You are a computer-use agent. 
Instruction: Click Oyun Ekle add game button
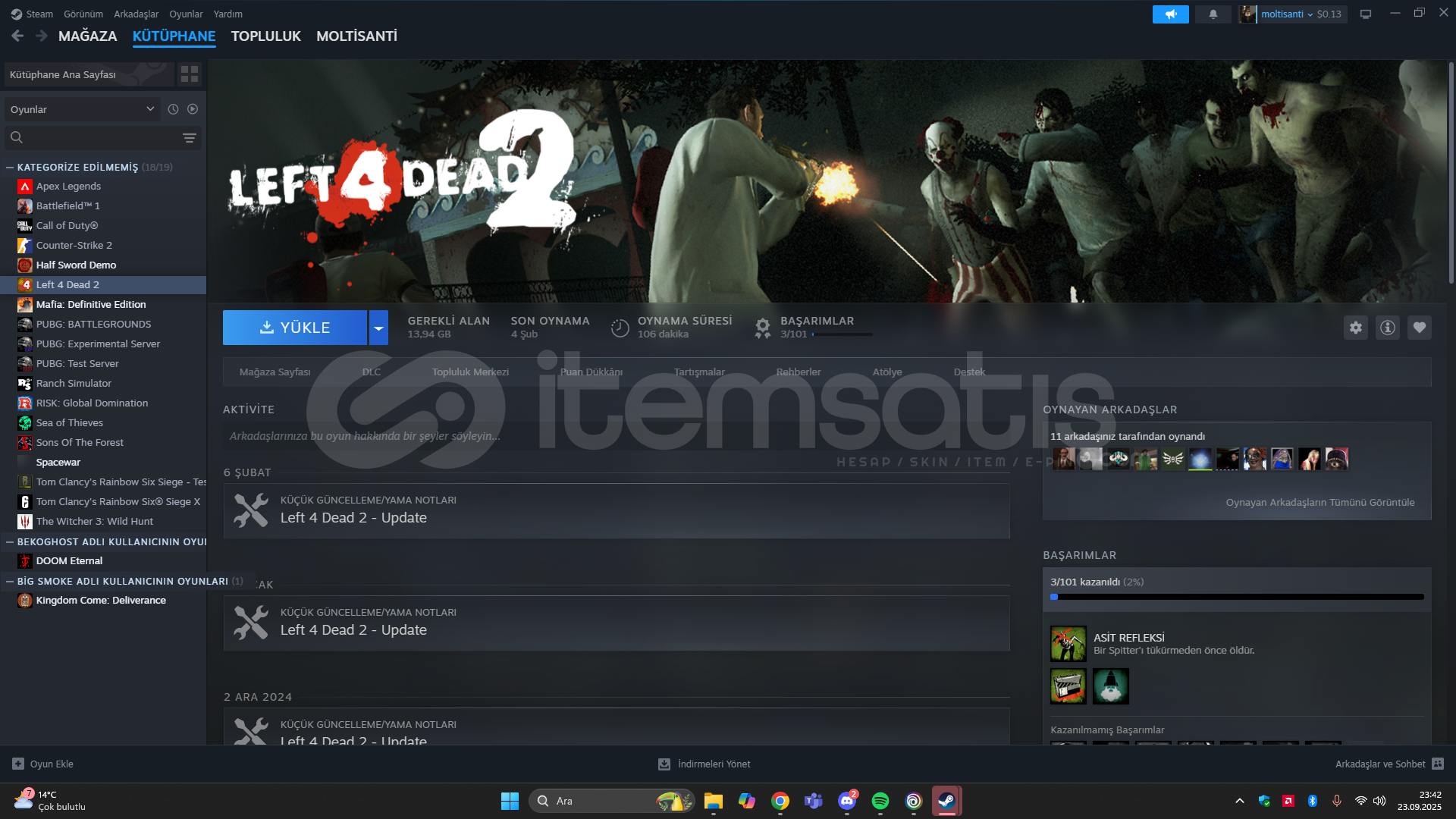tap(43, 764)
